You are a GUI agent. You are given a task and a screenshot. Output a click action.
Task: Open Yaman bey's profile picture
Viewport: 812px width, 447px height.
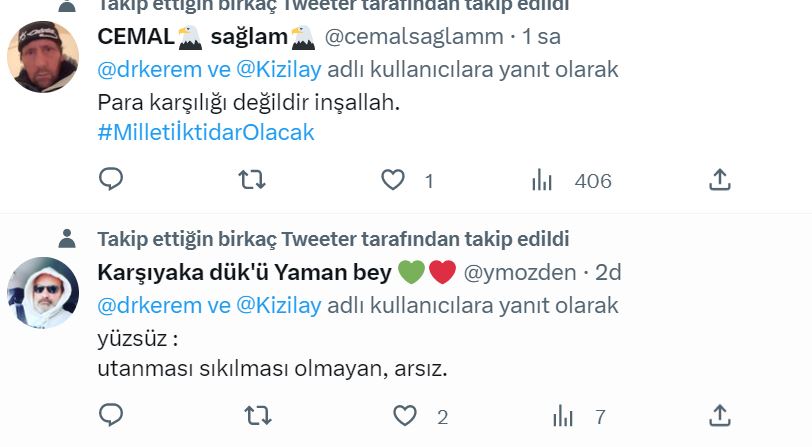43,293
